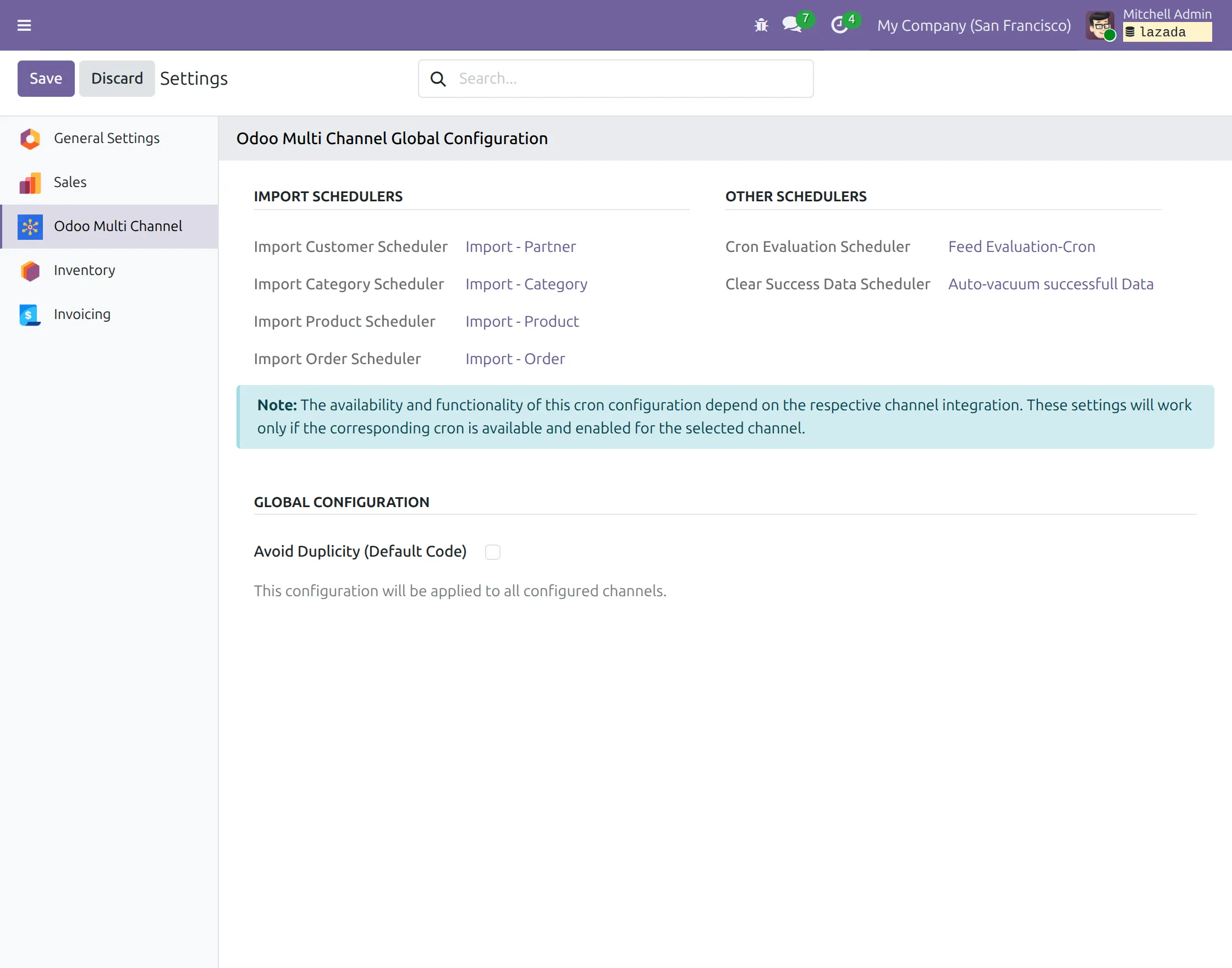Screen dimensions: 1232x968
Task: Select Odoo Multi Channel settings tab
Action: click(109, 226)
